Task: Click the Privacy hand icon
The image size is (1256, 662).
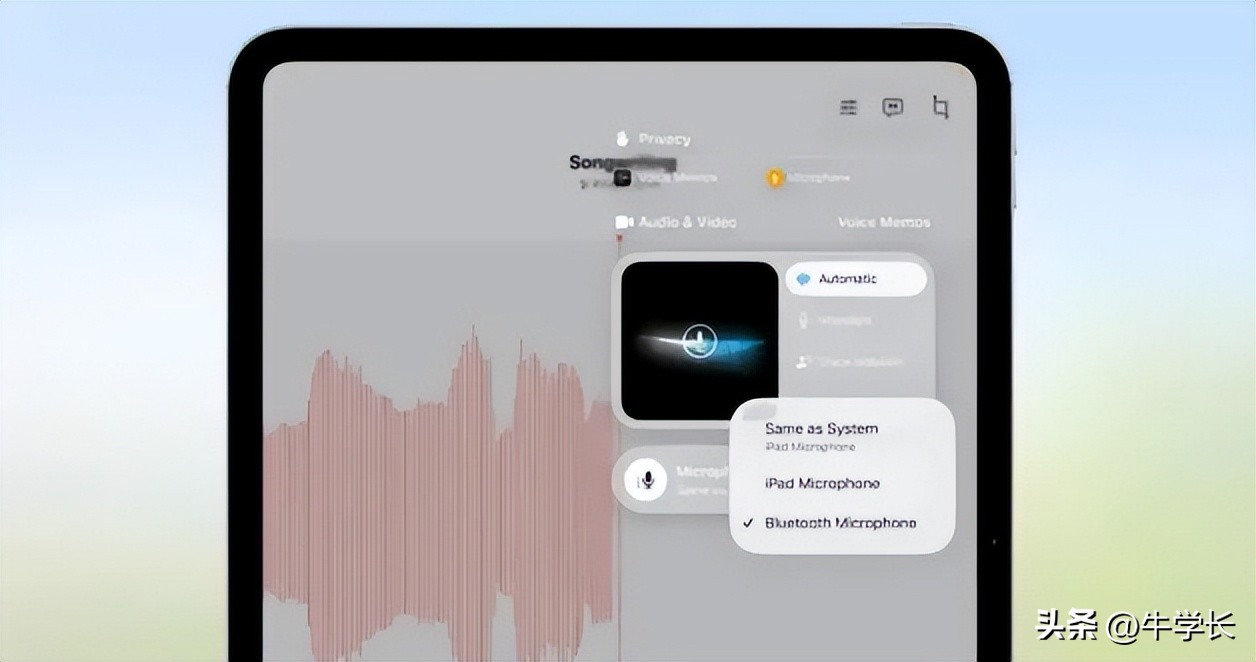Action: (x=623, y=137)
